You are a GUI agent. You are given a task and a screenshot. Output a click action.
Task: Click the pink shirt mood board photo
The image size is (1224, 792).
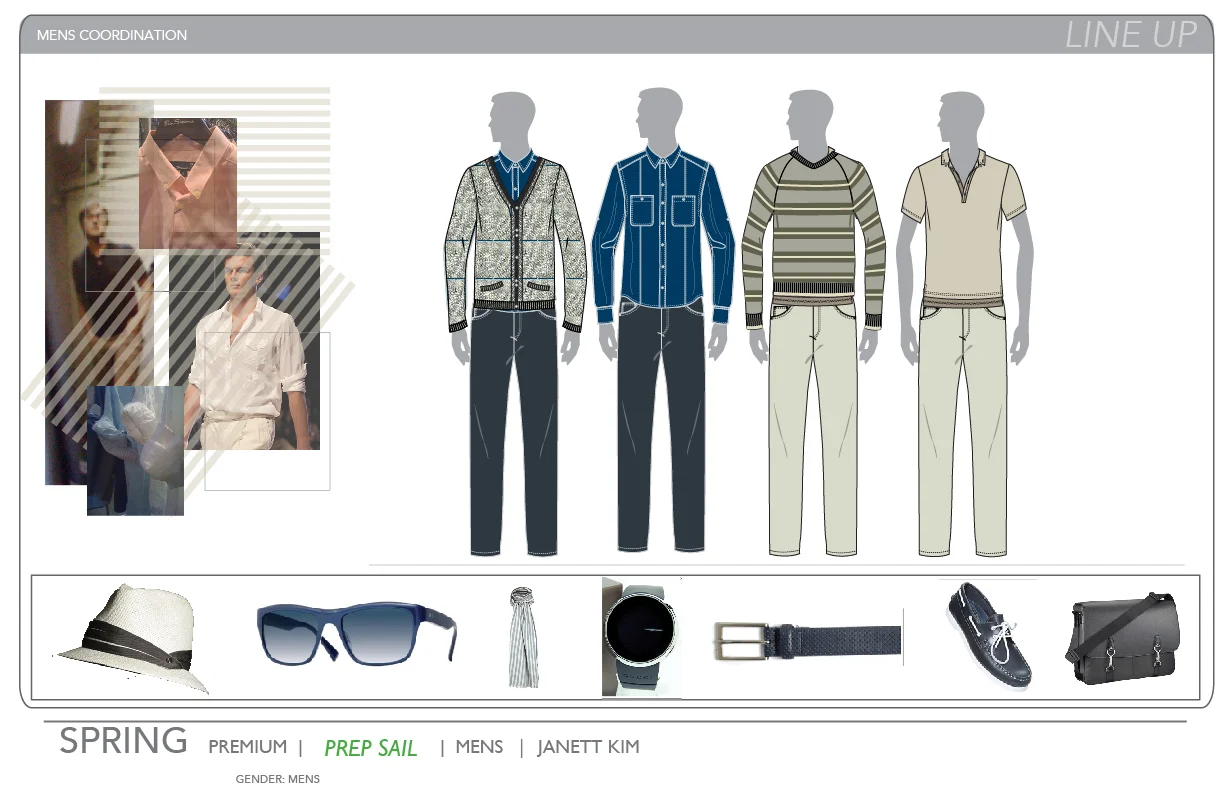pyautogui.click(x=188, y=183)
